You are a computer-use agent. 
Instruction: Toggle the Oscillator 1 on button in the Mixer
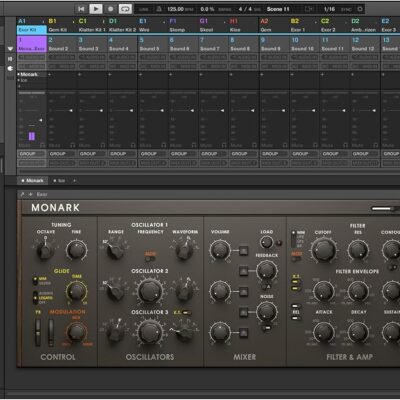pyautogui.click(x=244, y=250)
